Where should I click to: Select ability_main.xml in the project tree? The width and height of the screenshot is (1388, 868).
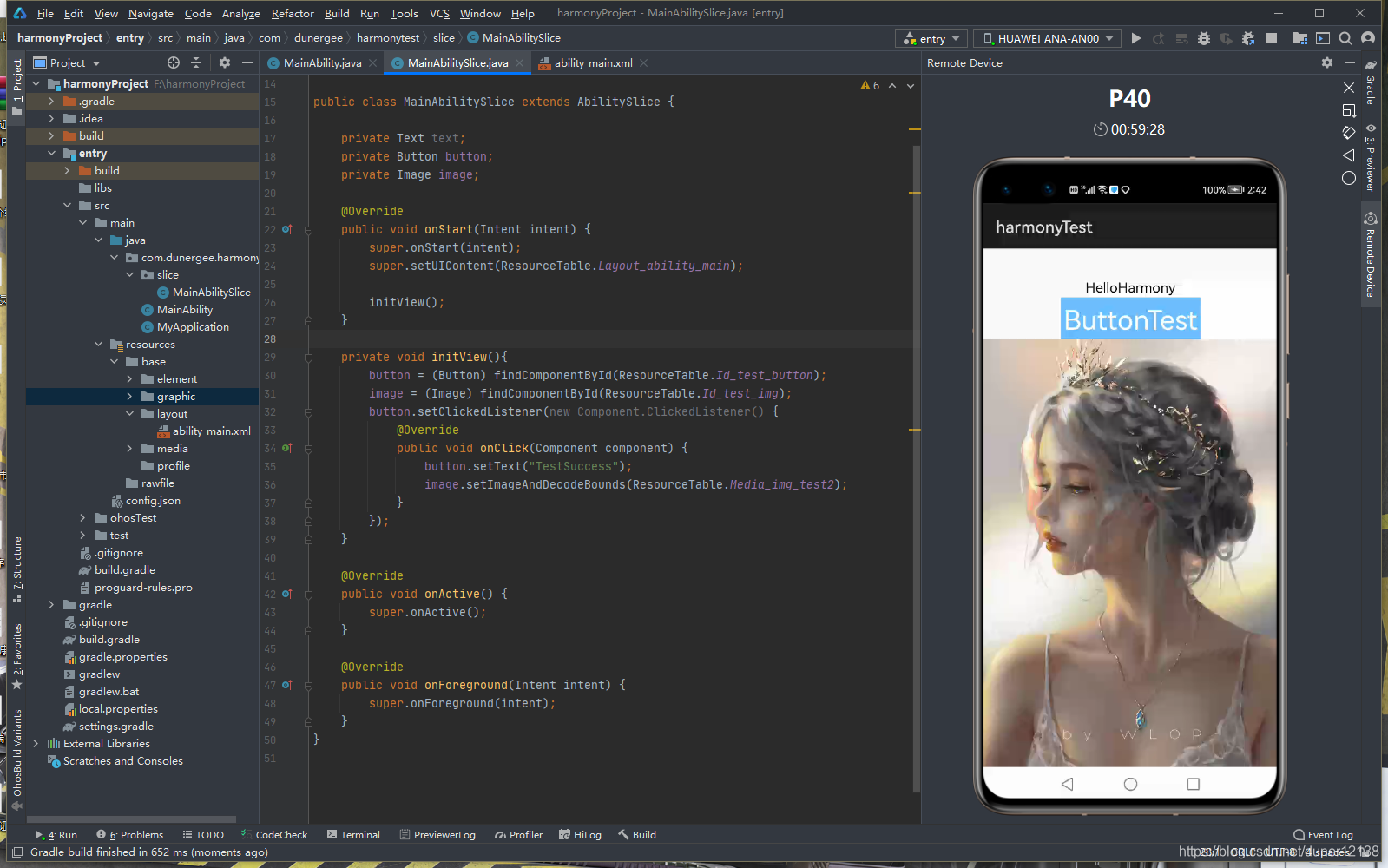(204, 431)
